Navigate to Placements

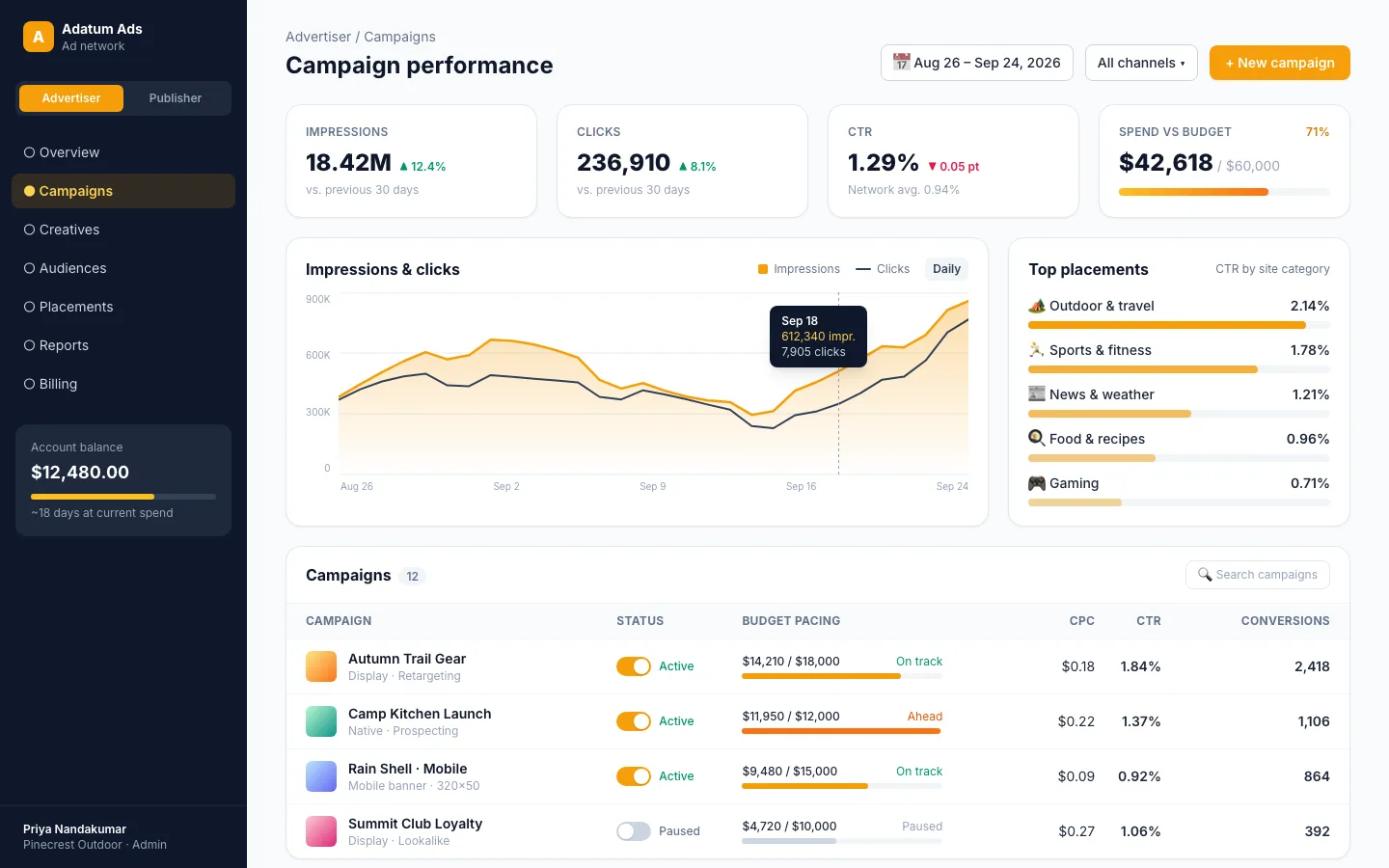123,307
